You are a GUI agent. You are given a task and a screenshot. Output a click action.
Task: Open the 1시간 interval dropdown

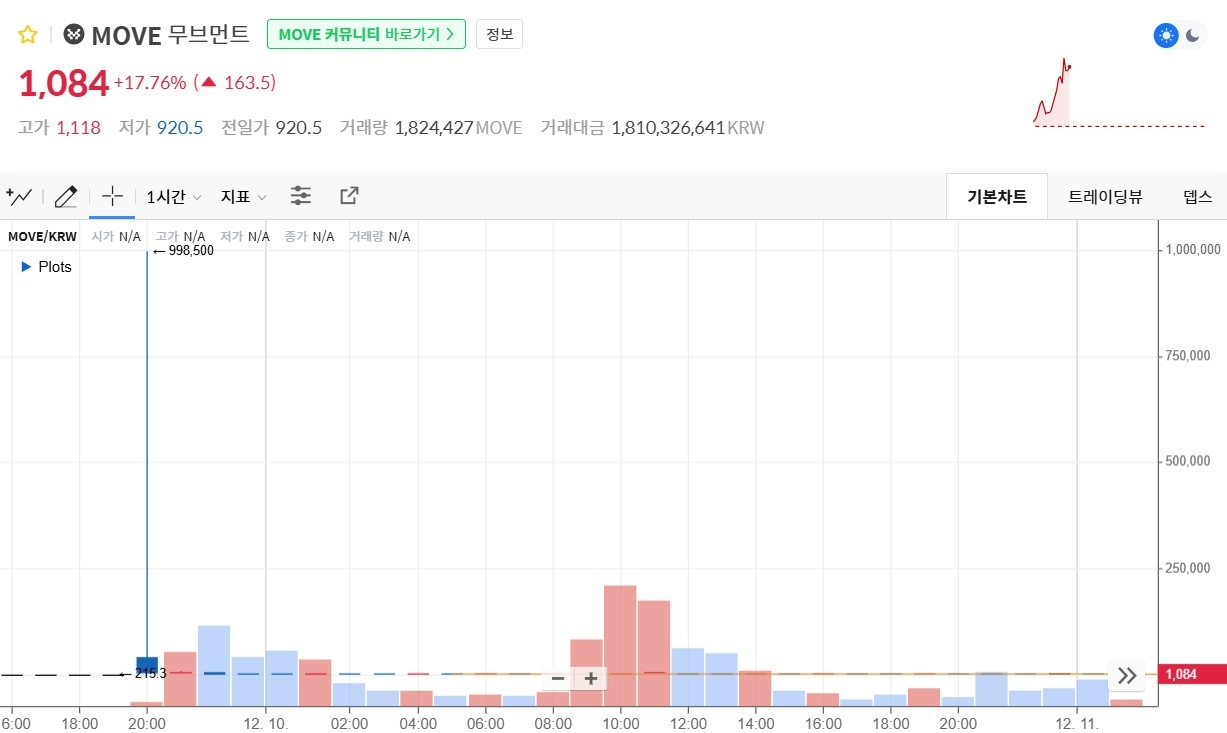click(174, 197)
